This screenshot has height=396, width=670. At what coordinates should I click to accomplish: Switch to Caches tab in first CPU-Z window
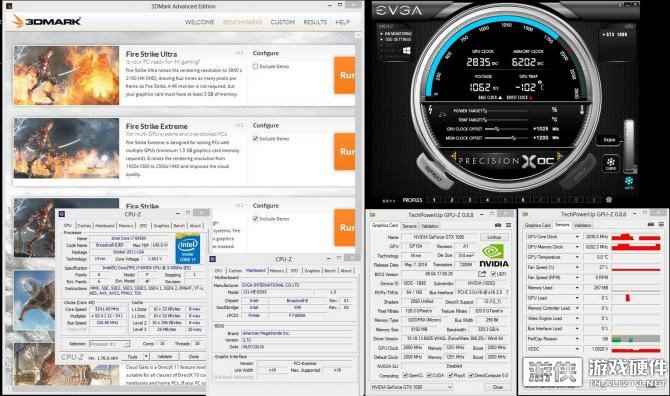coord(84,226)
